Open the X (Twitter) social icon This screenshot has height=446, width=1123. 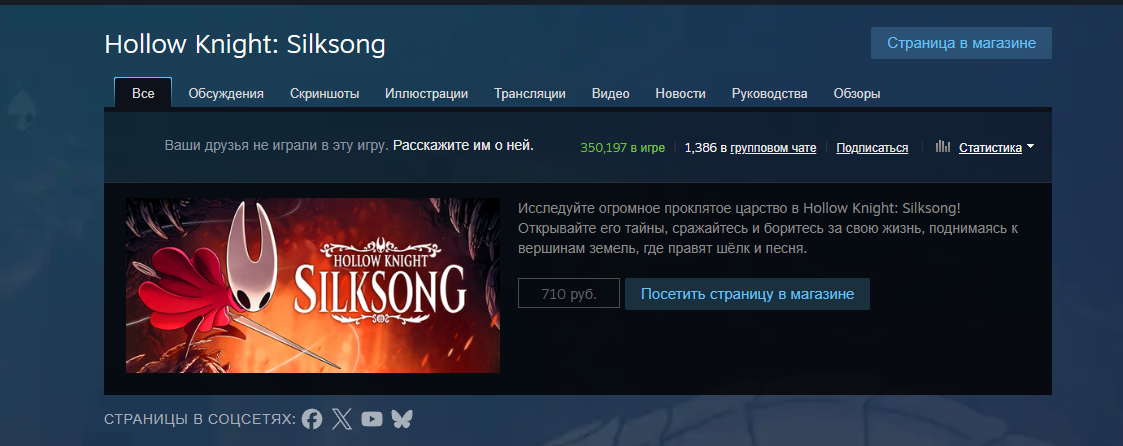tap(342, 419)
